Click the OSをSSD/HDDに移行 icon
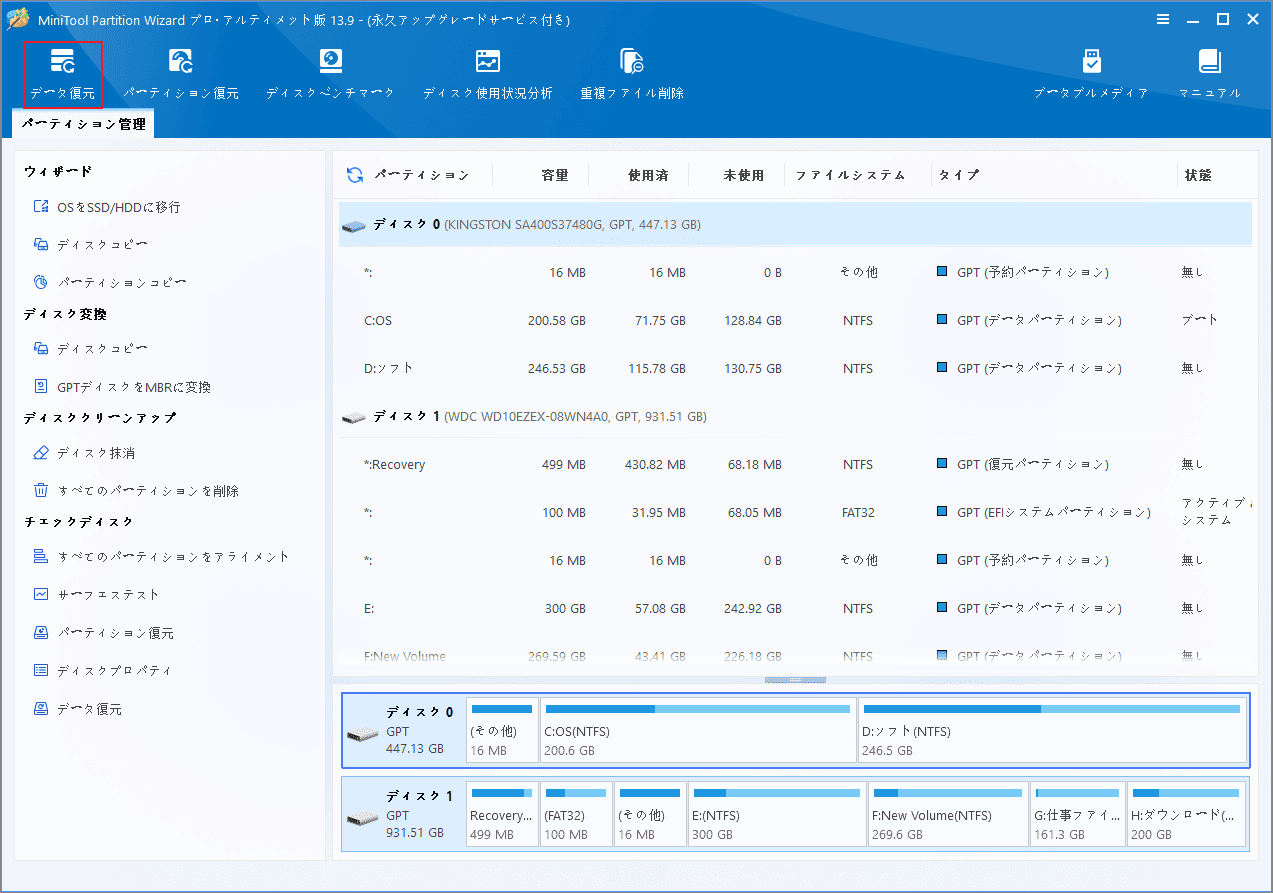 (41, 207)
